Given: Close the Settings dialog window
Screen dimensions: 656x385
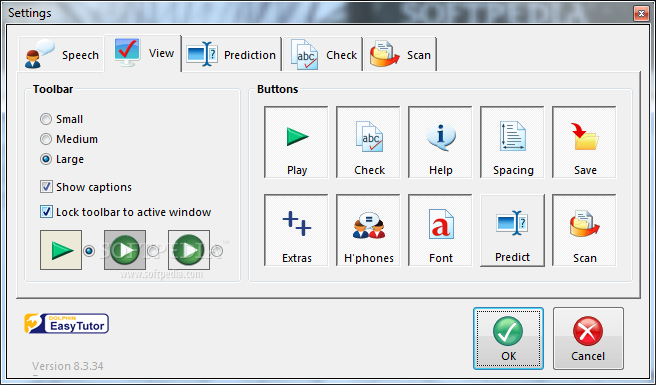Looking at the screenshot, I should coord(641,13).
